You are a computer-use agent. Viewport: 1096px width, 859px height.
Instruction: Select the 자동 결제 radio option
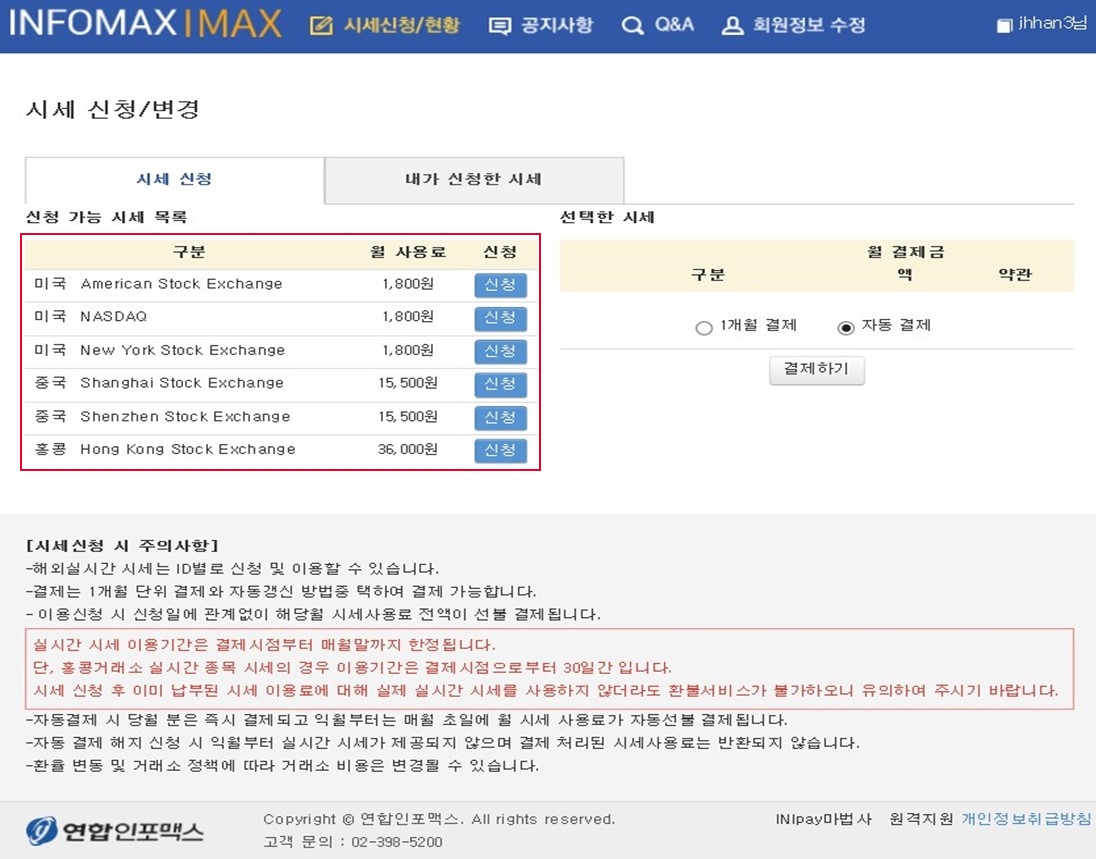point(846,327)
